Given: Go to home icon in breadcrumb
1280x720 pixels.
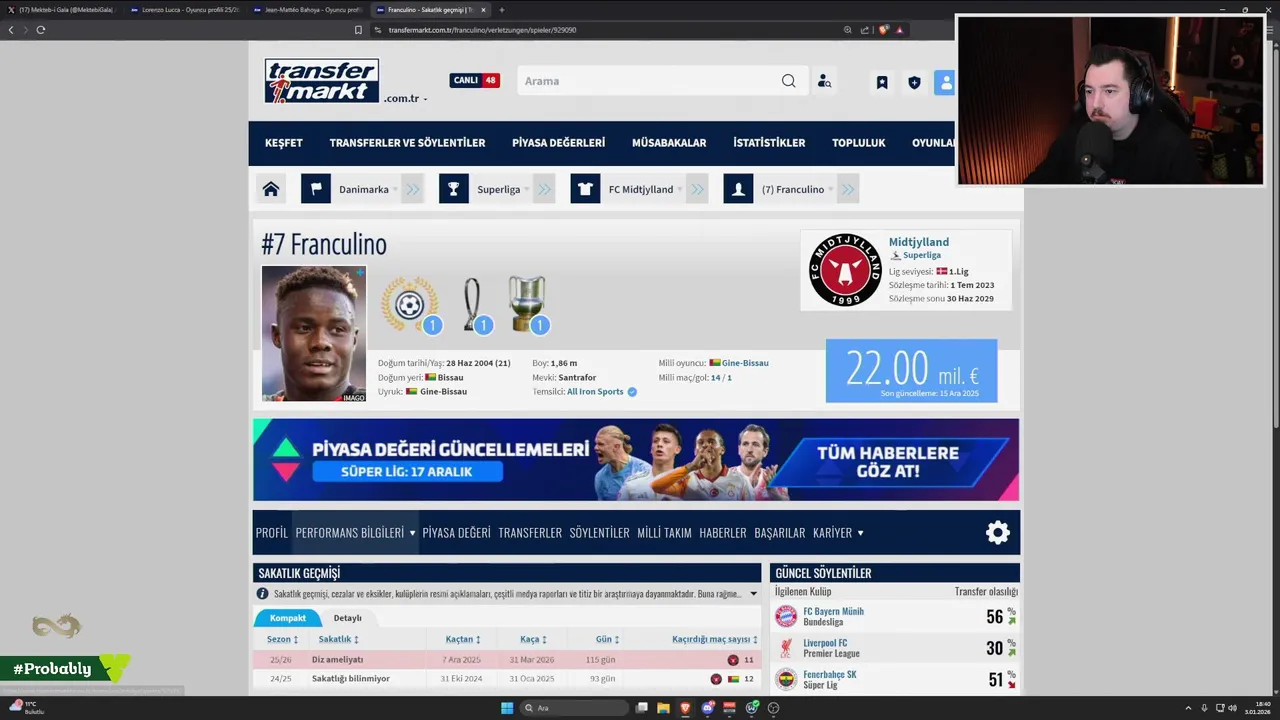Looking at the screenshot, I should [271, 189].
